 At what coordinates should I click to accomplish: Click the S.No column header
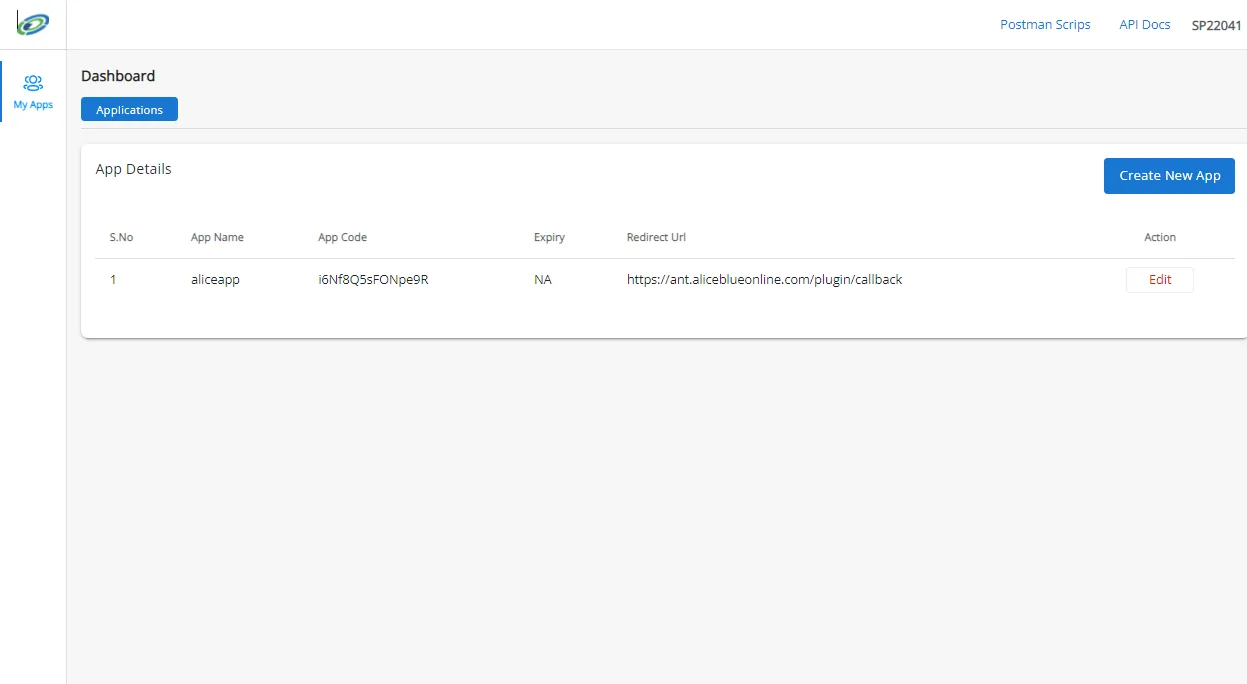[x=121, y=238]
